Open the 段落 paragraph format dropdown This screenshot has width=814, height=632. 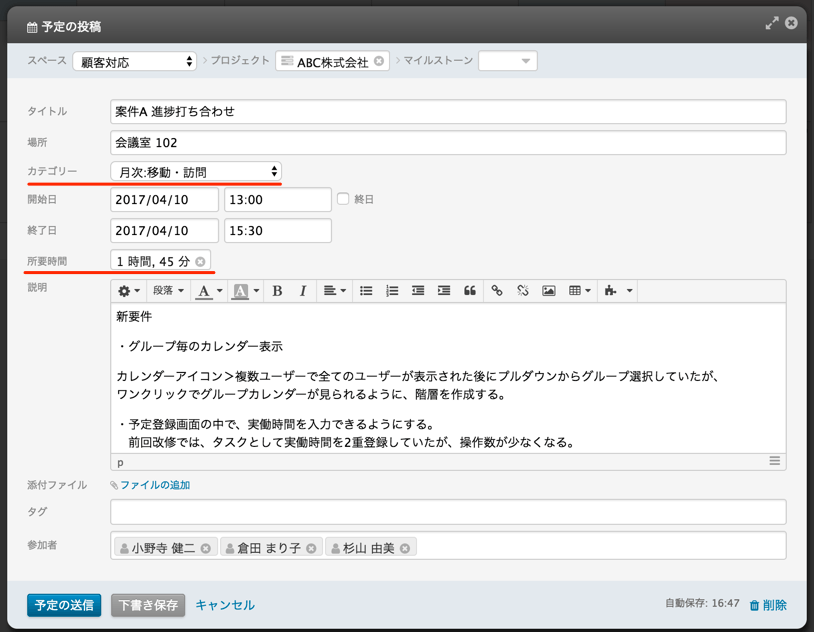pos(169,291)
